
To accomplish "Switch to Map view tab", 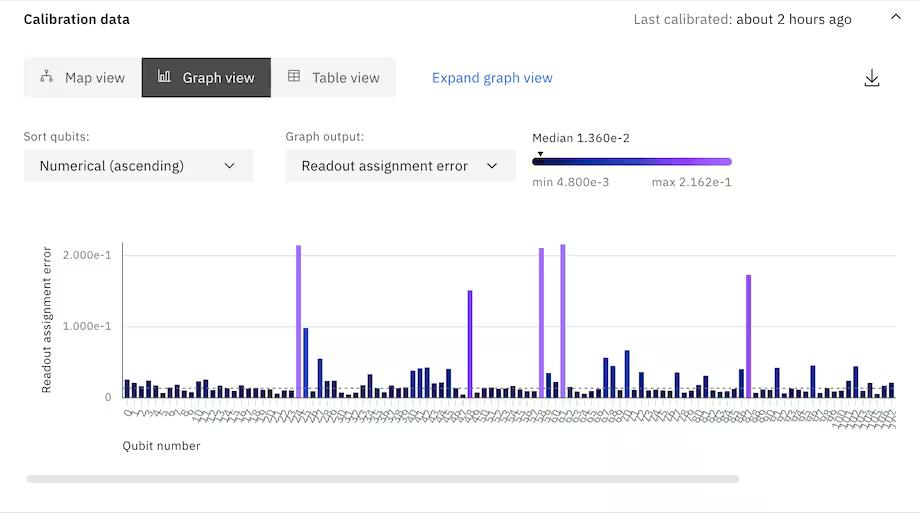I will point(83,77).
